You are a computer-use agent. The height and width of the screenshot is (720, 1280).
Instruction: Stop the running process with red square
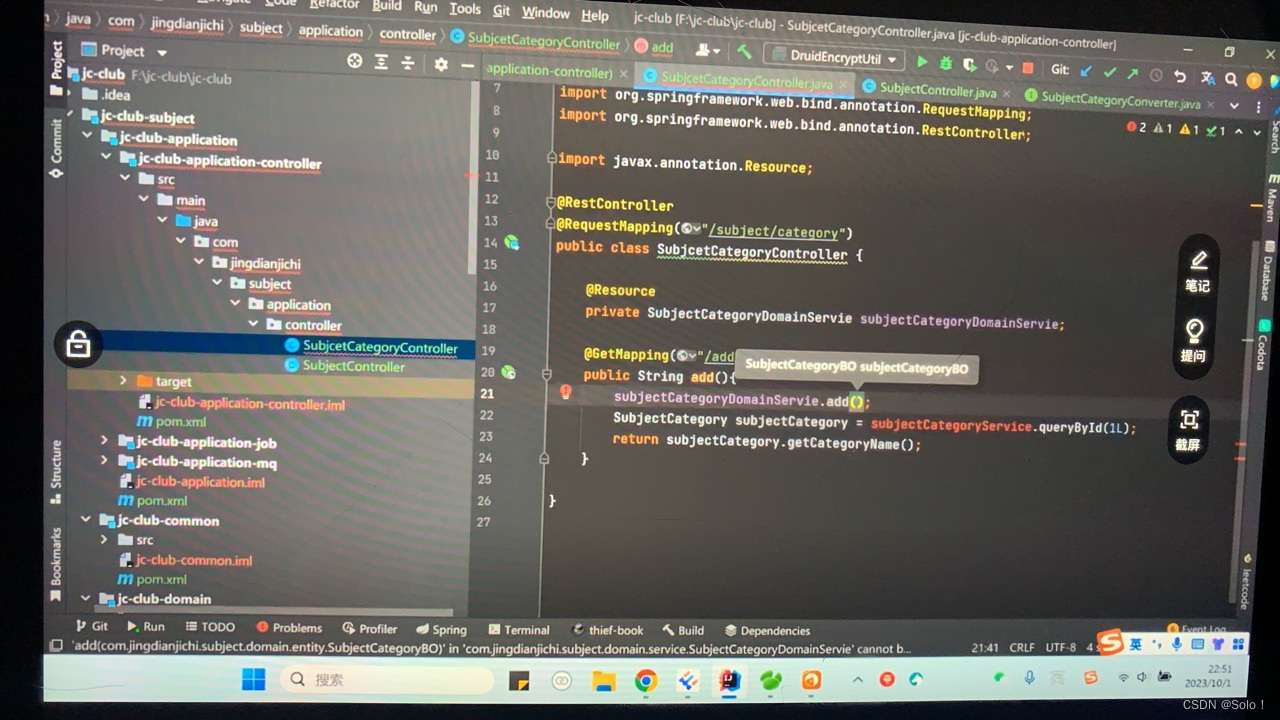pyautogui.click(x=1028, y=68)
